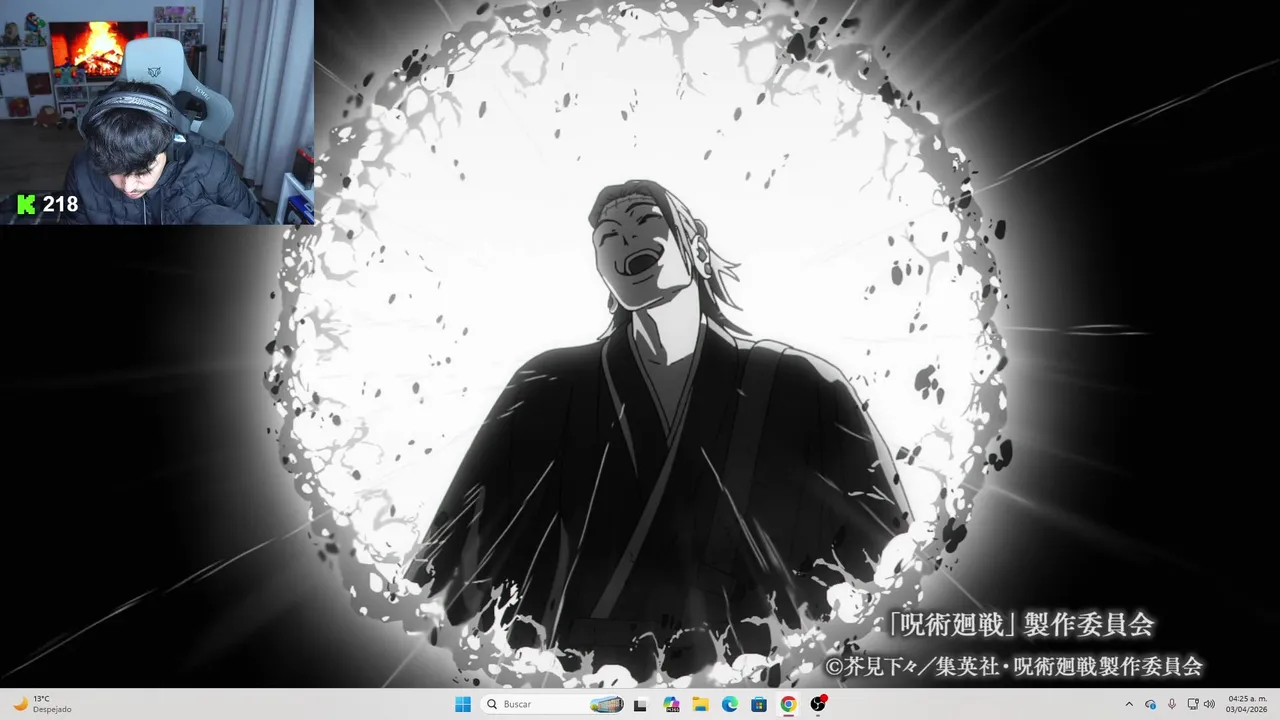Open the volume tray icon
The image size is (1280, 720).
pyautogui.click(x=1209, y=704)
